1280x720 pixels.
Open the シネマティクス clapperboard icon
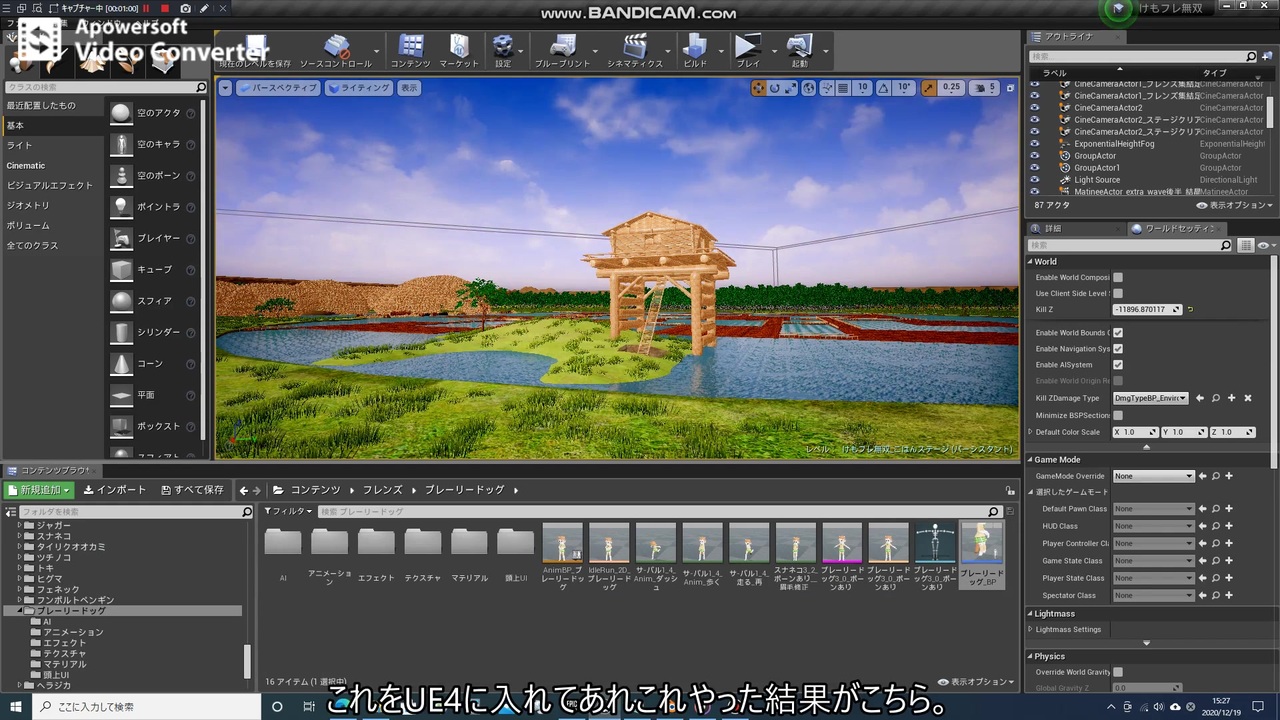click(634, 47)
